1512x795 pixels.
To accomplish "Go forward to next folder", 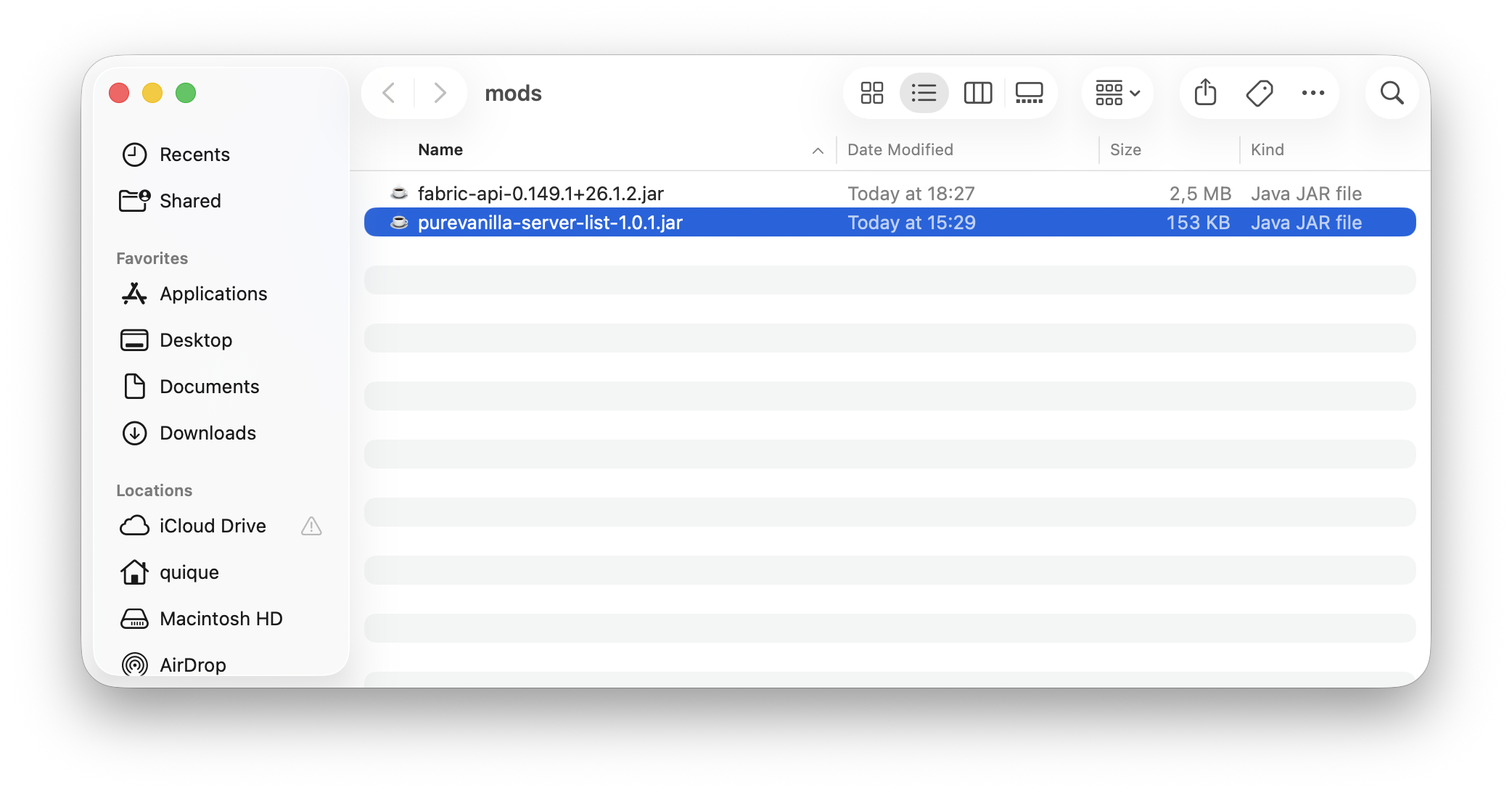I will 440,93.
